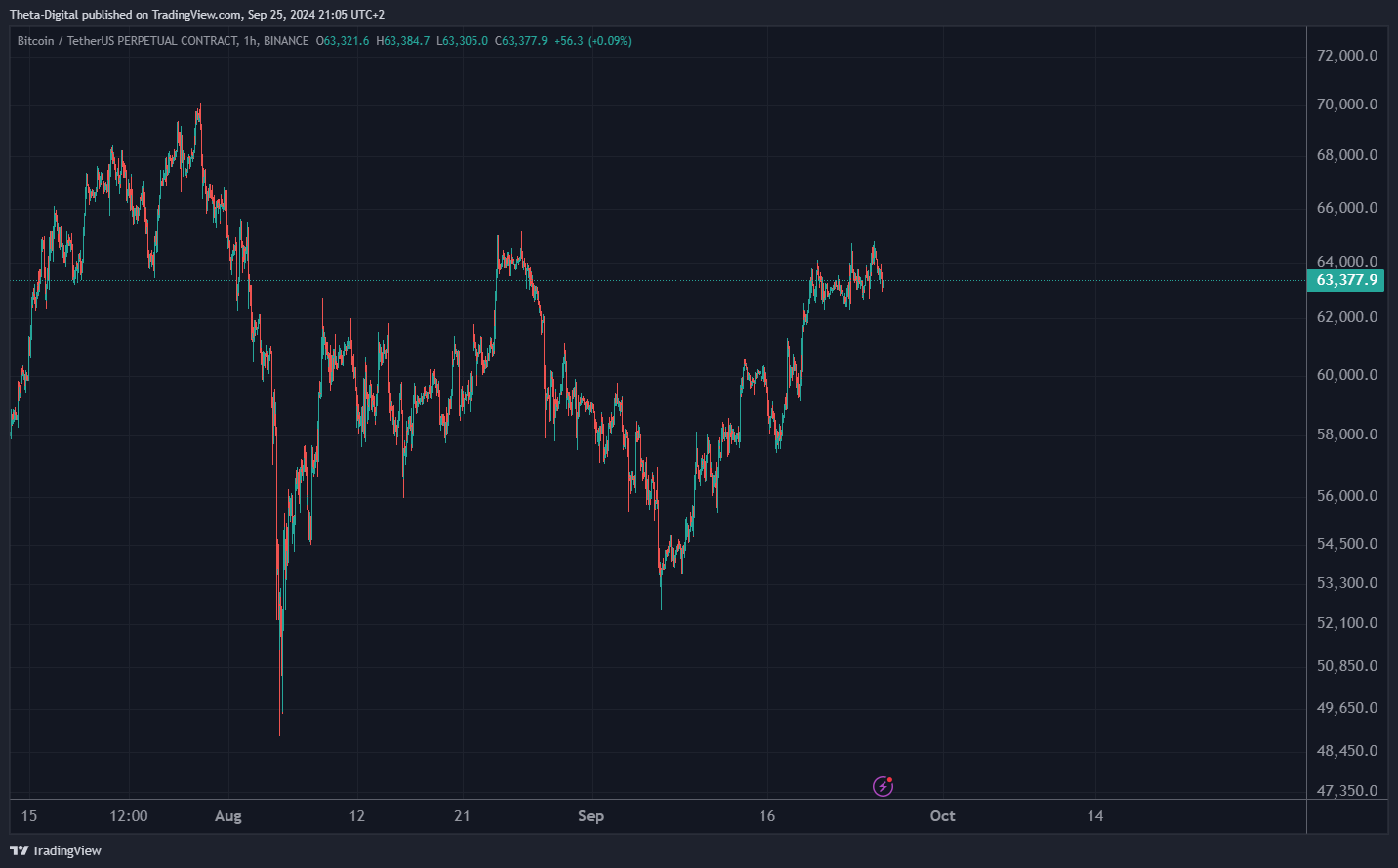1398x868 pixels.
Task: Click the 58,000.0 price axis label
Action: 1347,434
